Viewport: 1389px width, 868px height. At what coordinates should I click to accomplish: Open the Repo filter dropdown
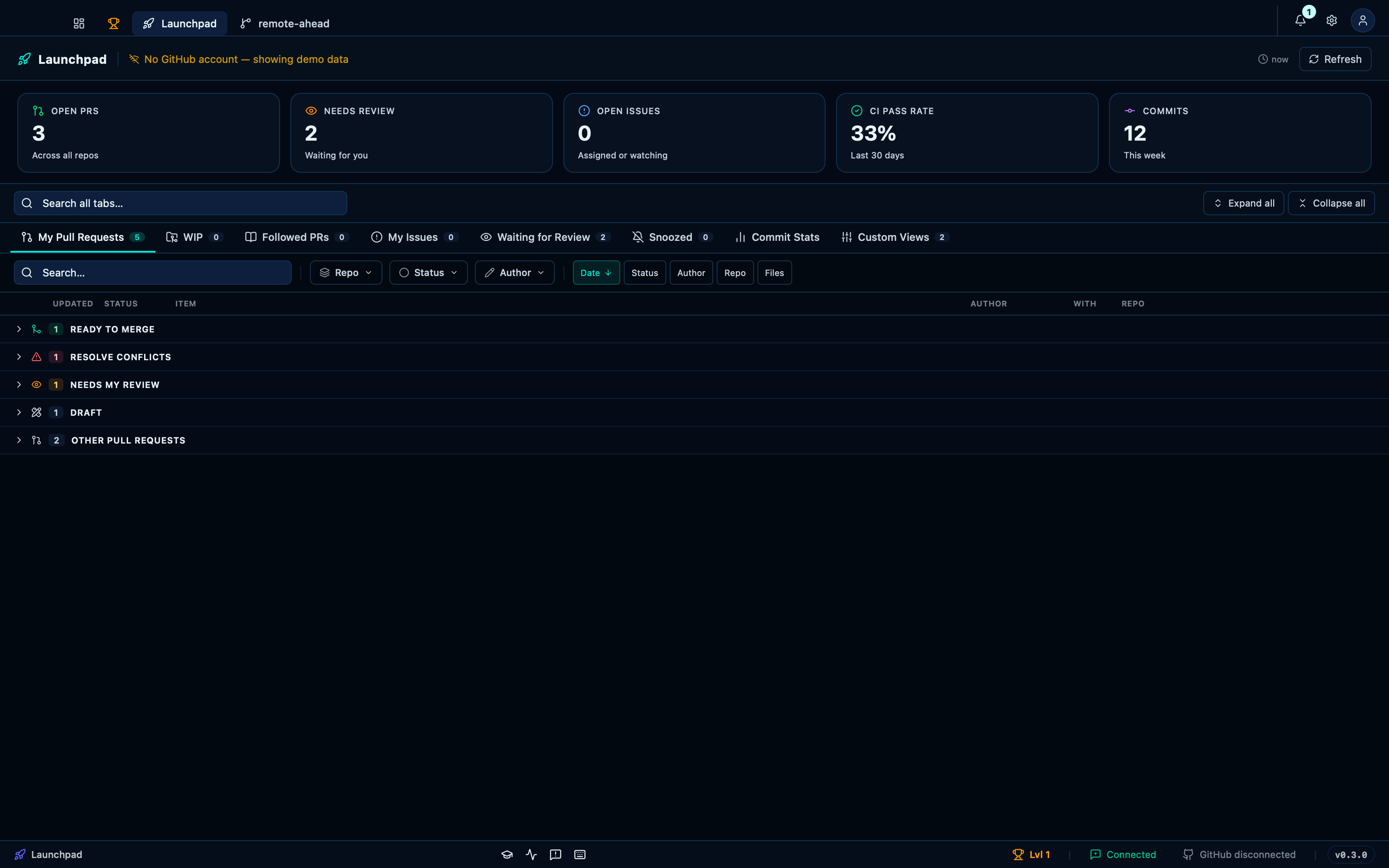[346, 273]
